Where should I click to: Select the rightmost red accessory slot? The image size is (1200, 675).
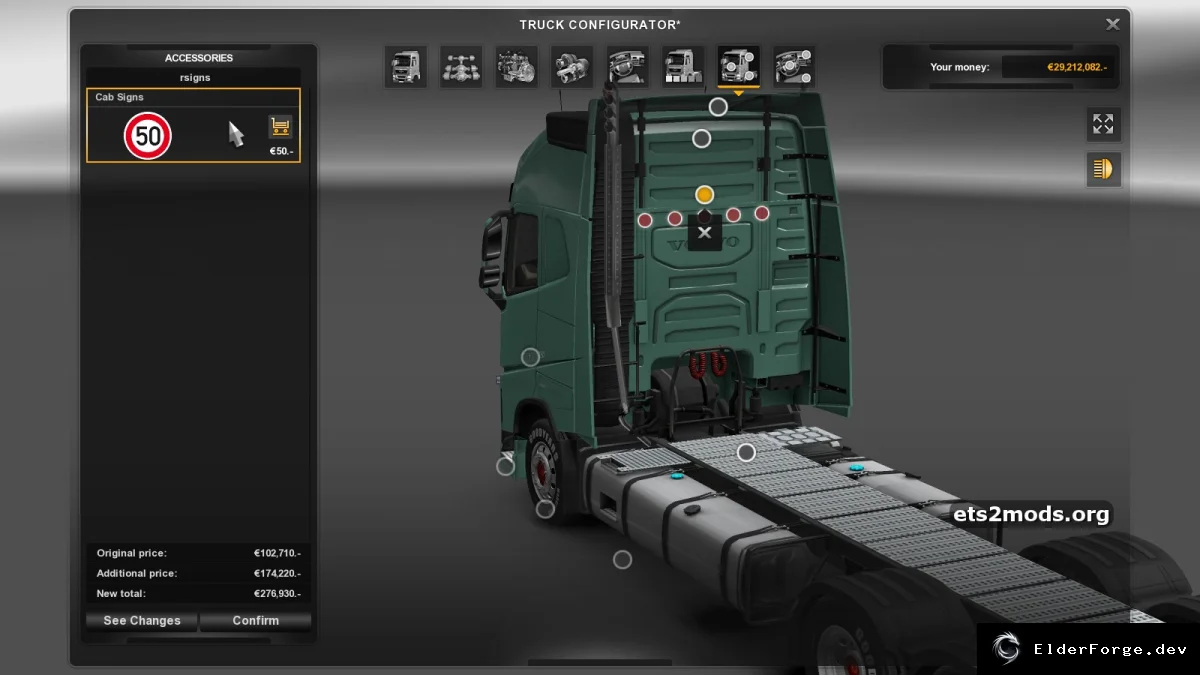[x=762, y=213]
